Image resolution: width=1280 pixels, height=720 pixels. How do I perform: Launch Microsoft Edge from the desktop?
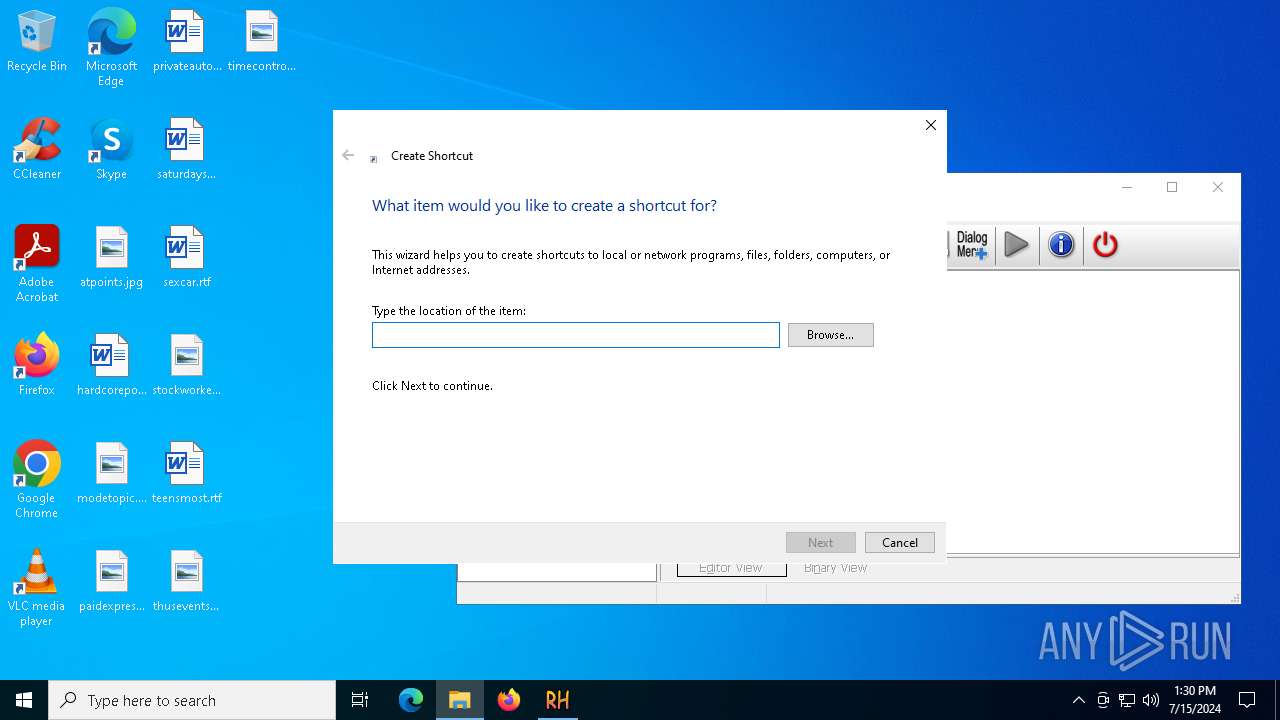coord(111,48)
